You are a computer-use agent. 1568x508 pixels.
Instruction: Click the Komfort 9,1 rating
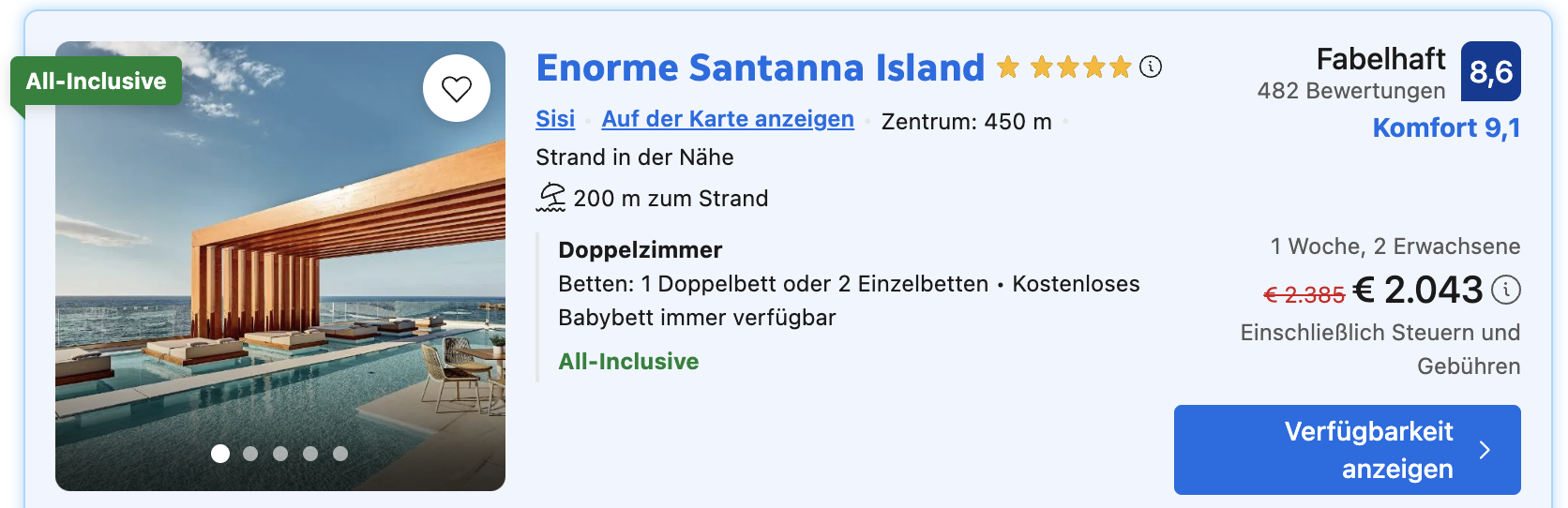point(1446,127)
